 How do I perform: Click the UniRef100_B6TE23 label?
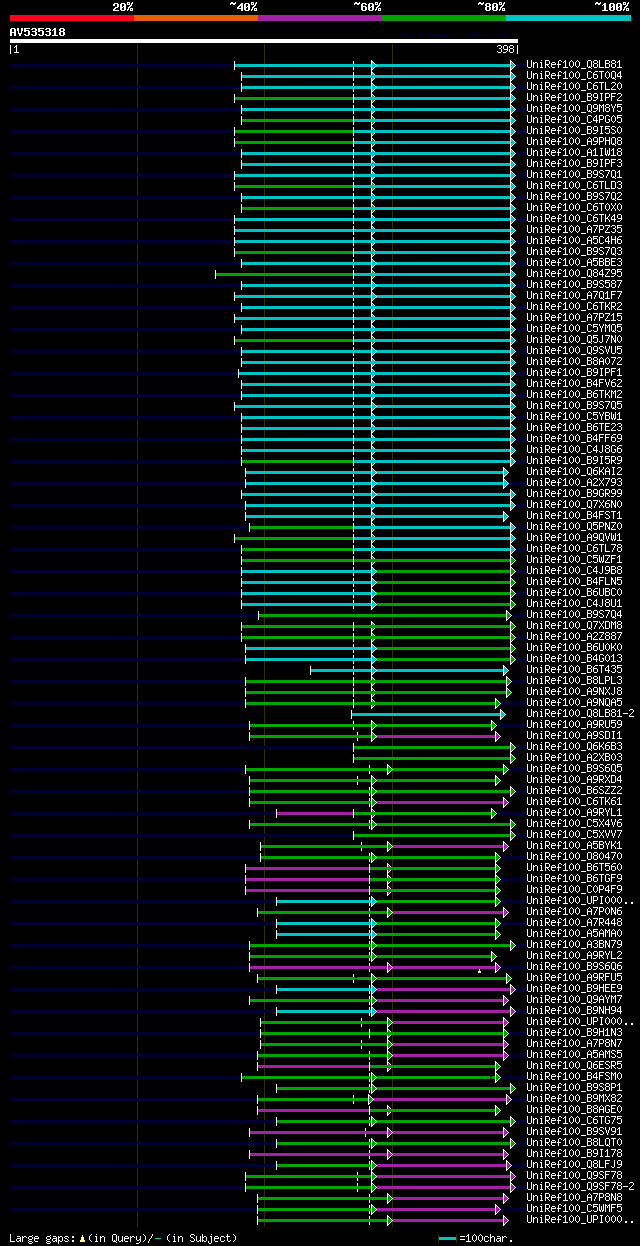coord(574,427)
